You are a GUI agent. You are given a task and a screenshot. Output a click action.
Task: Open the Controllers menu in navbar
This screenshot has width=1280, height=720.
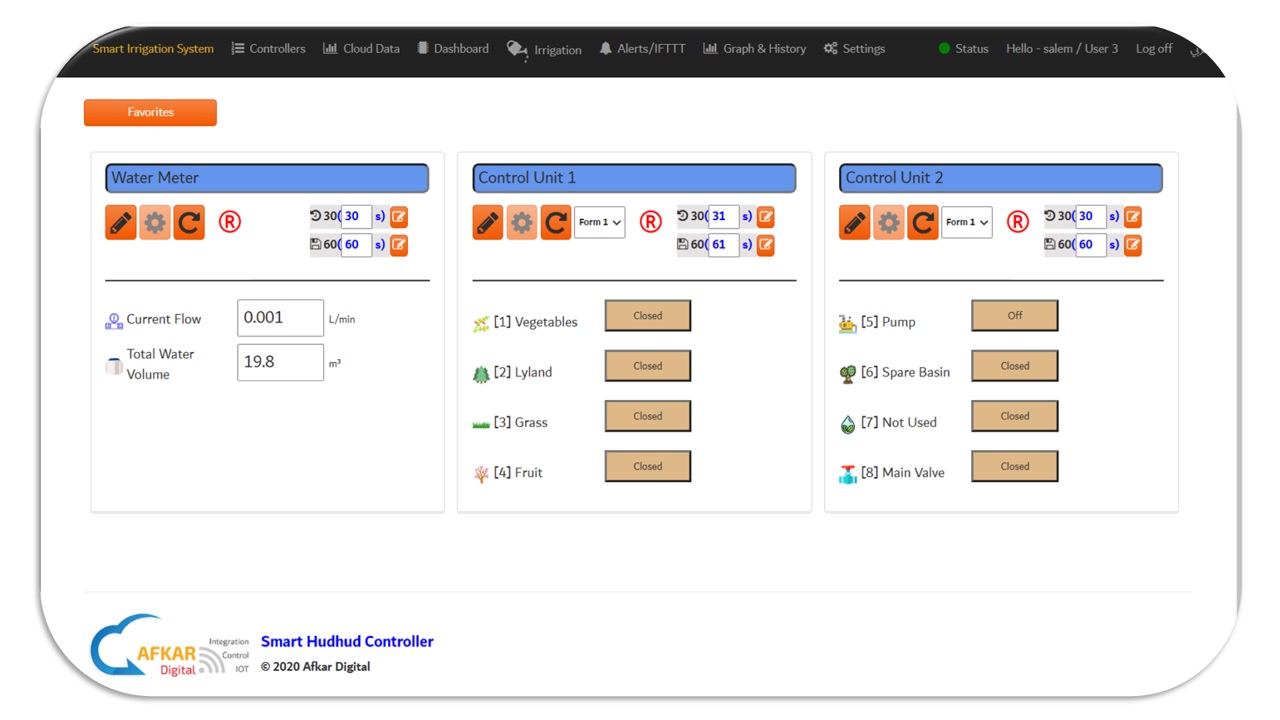268,48
